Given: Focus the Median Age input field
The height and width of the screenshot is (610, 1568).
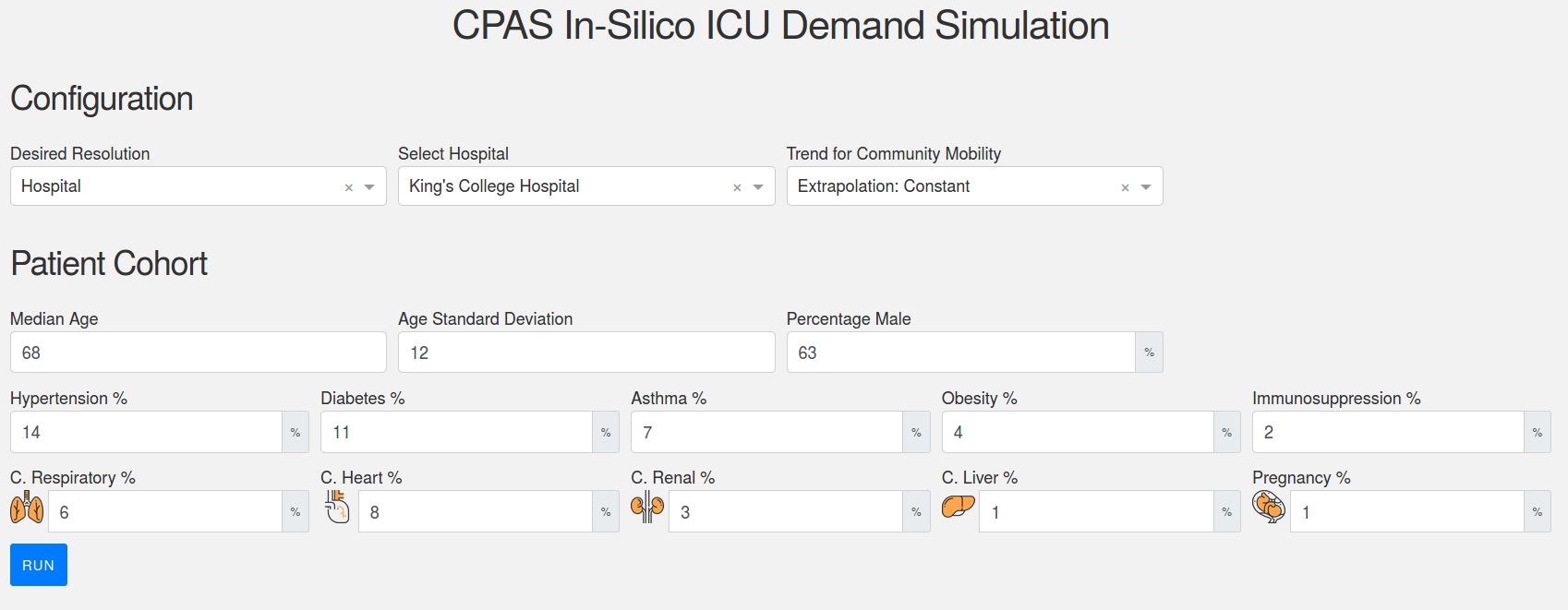Looking at the screenshot, I should point(198,353).
